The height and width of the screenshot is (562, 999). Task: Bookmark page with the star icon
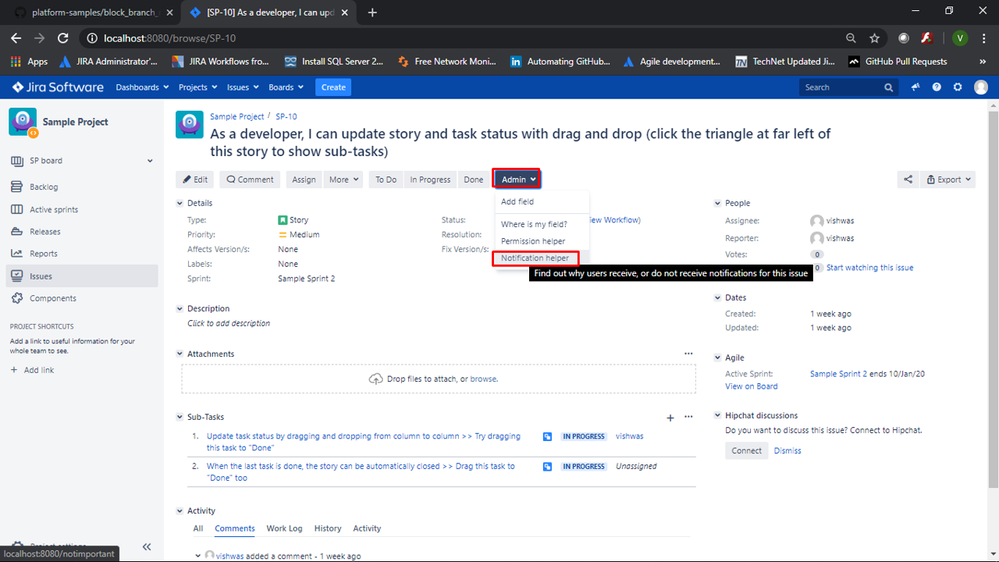coord(875,38)
